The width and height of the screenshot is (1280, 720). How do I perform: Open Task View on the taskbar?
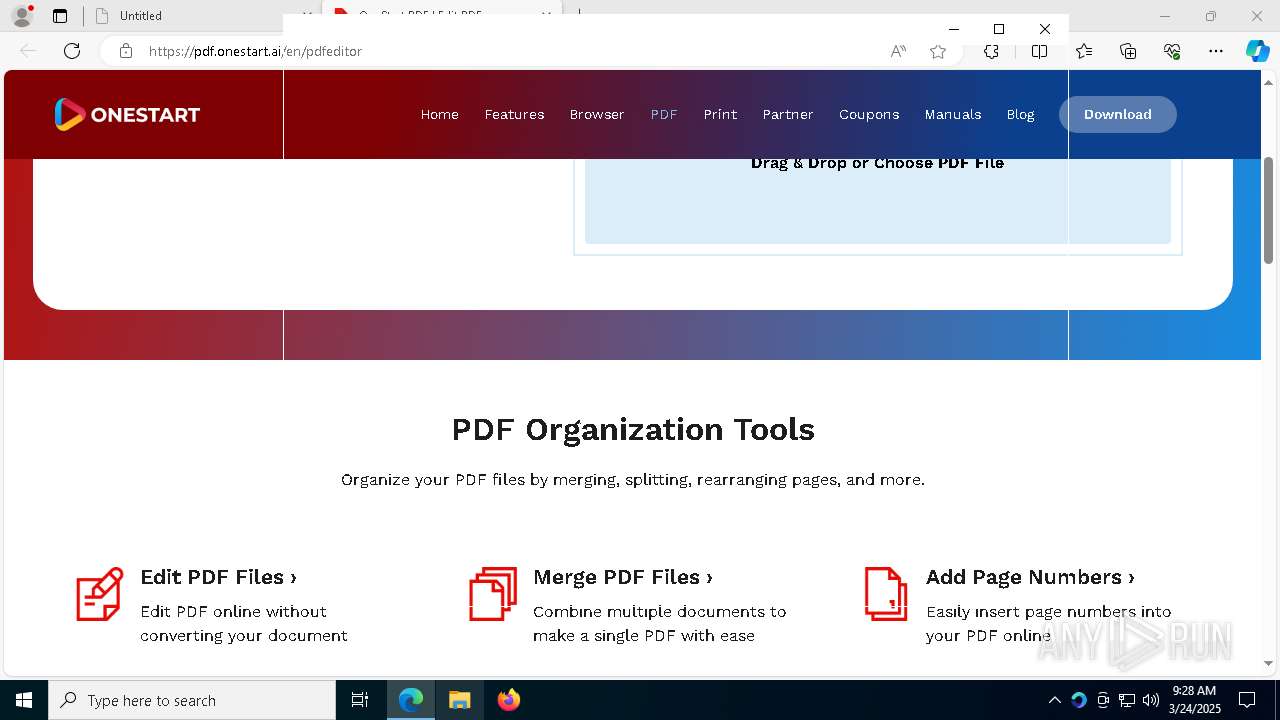(360, 700)
